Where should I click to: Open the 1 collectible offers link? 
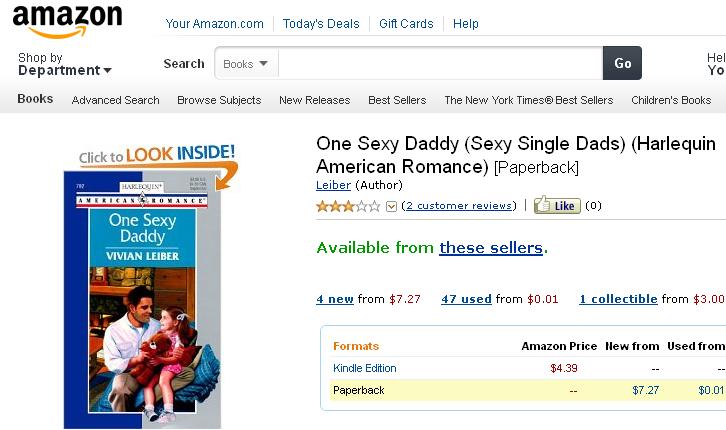[618, 299]
